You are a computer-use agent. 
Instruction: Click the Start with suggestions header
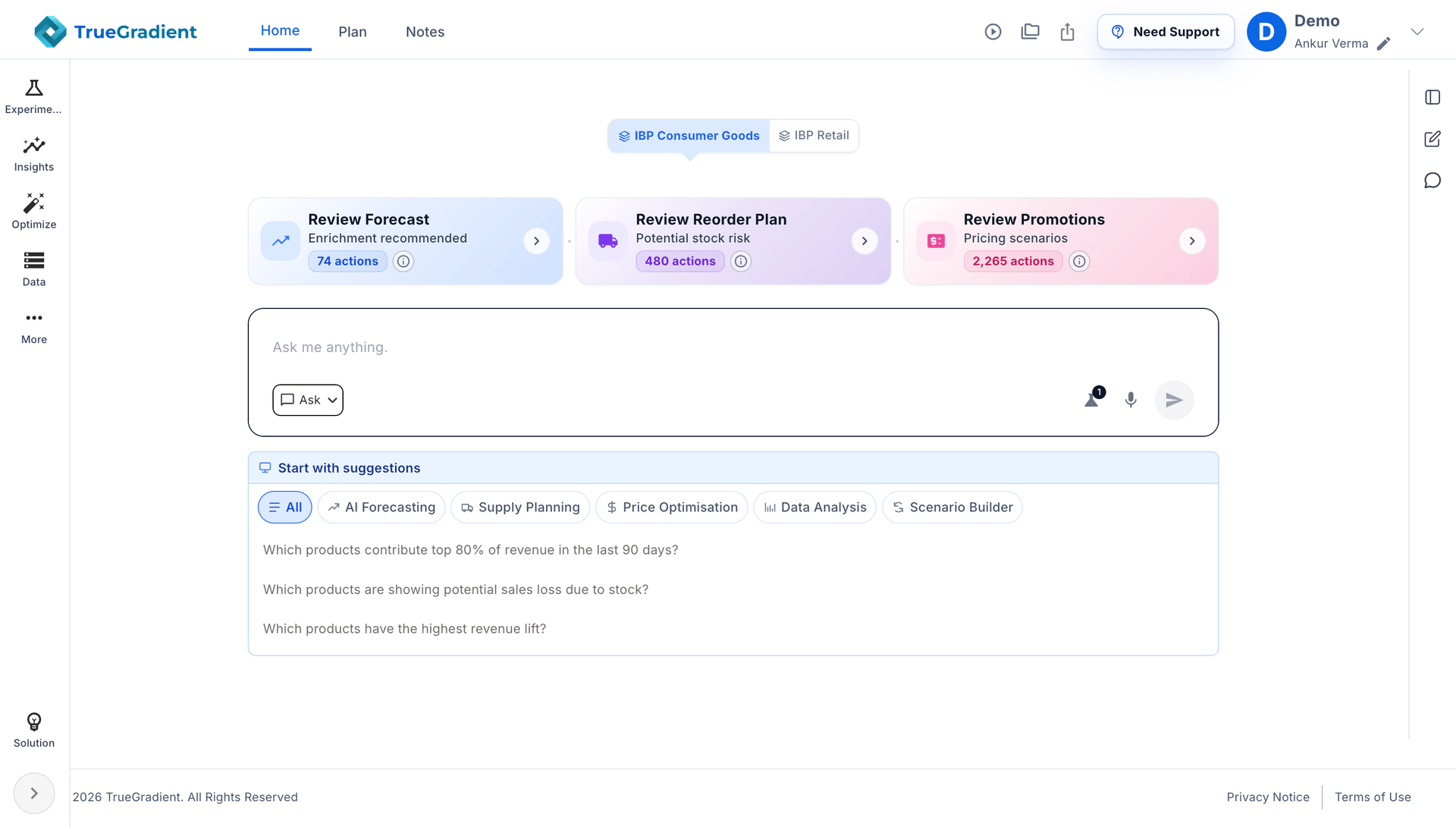click(733, 468)
